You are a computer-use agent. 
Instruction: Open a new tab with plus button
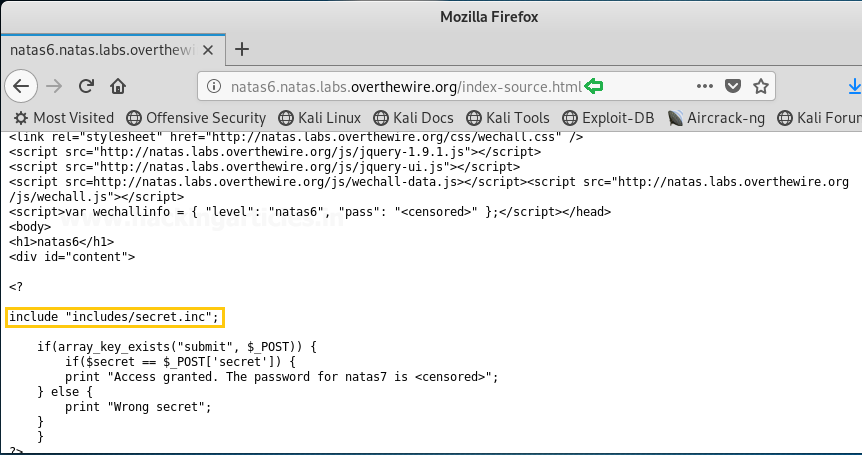[241, 49]
